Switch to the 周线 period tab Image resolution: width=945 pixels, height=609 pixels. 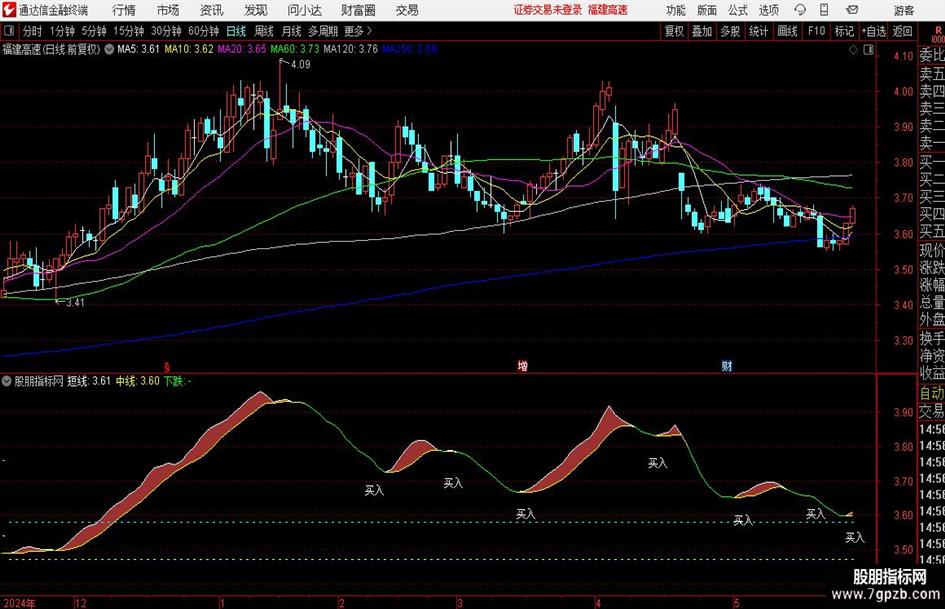263,31
